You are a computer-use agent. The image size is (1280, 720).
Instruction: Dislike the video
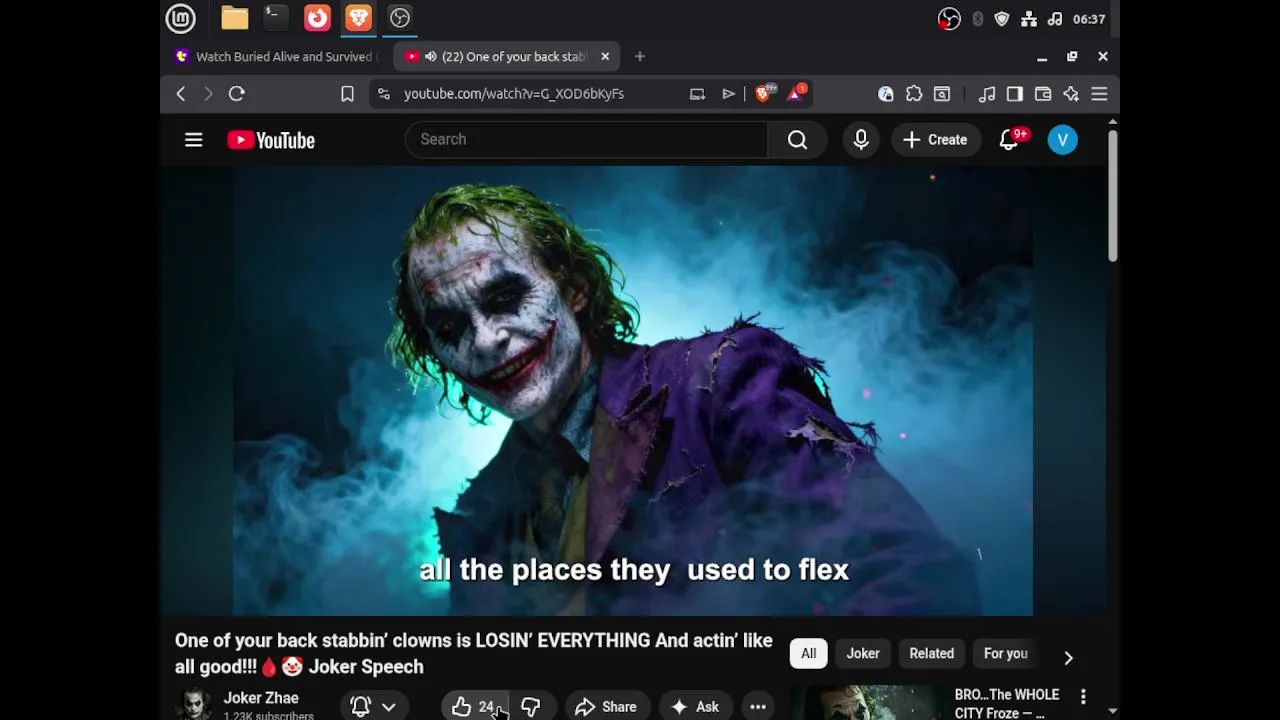tap(531, 707)
